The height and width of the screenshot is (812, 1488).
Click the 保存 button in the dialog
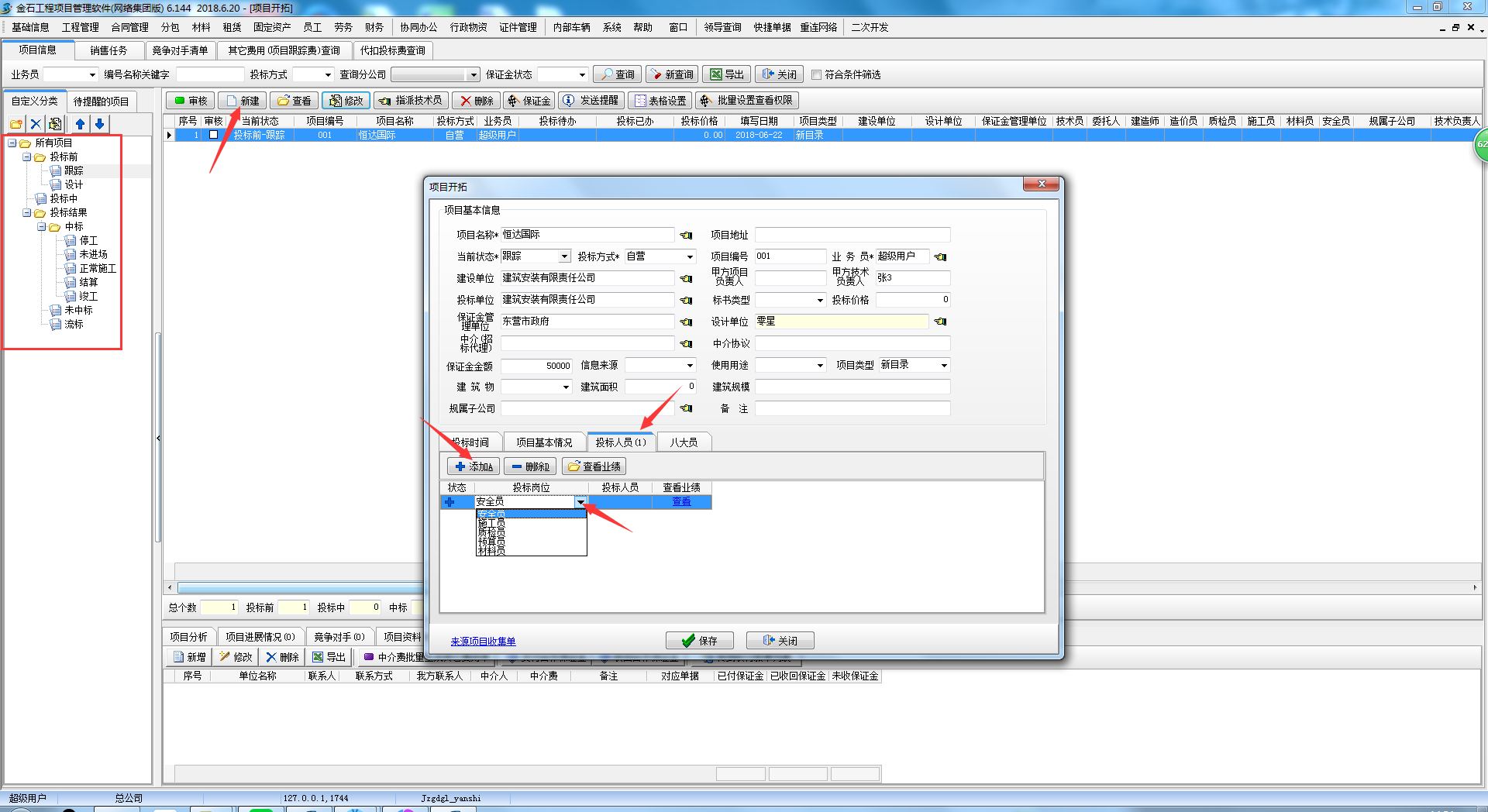(x=700, y=641)
